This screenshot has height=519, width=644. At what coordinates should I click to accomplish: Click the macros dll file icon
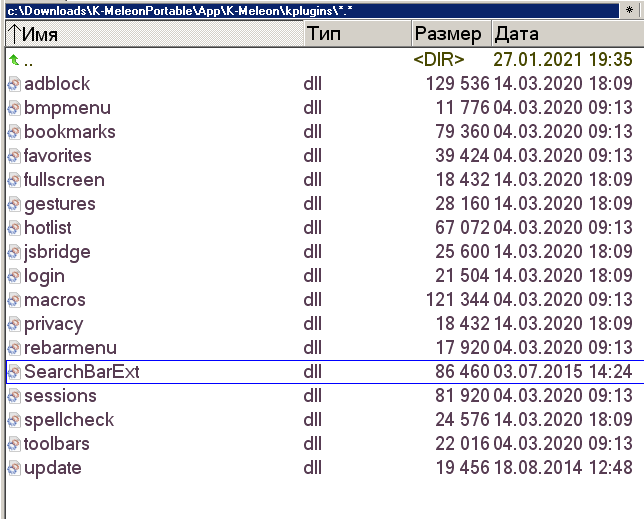(x=14, y=300)
